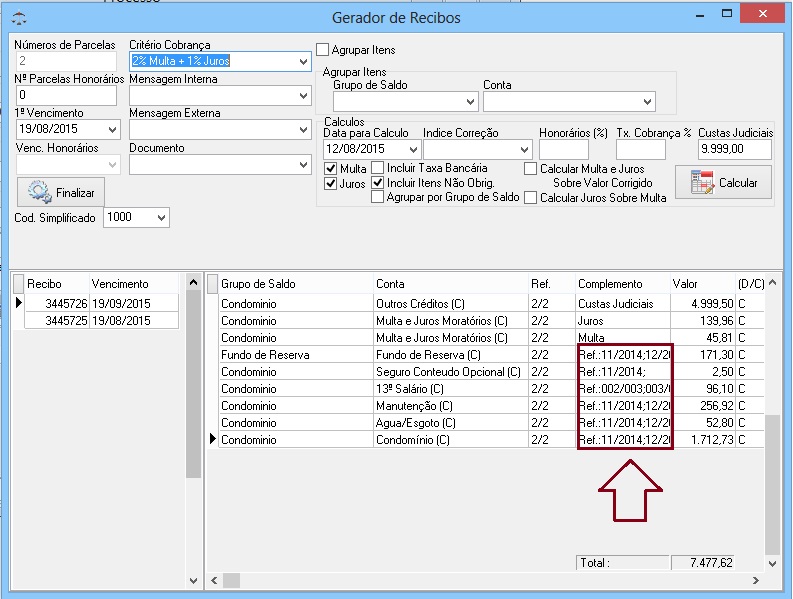The width and height of the screenshot is (793, 599).
Task: Click the Vencimento column header
Action: pos(133,284)
